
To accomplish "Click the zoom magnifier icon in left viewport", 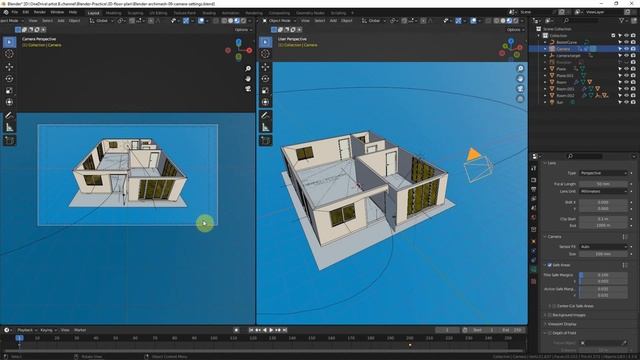I will tap(248, 69).
